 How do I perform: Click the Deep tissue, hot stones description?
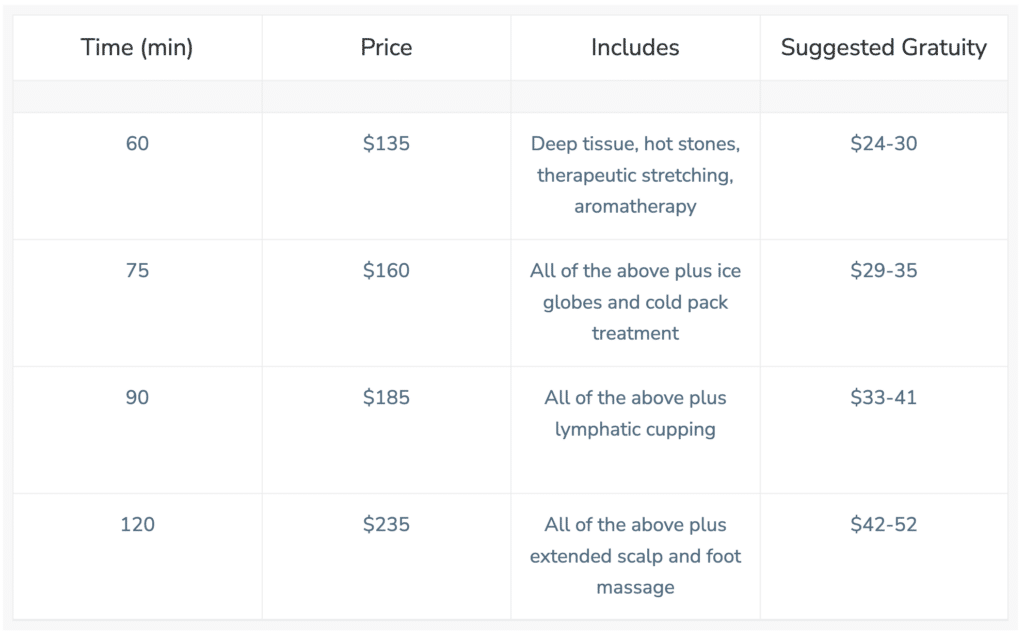click(635, 175)
